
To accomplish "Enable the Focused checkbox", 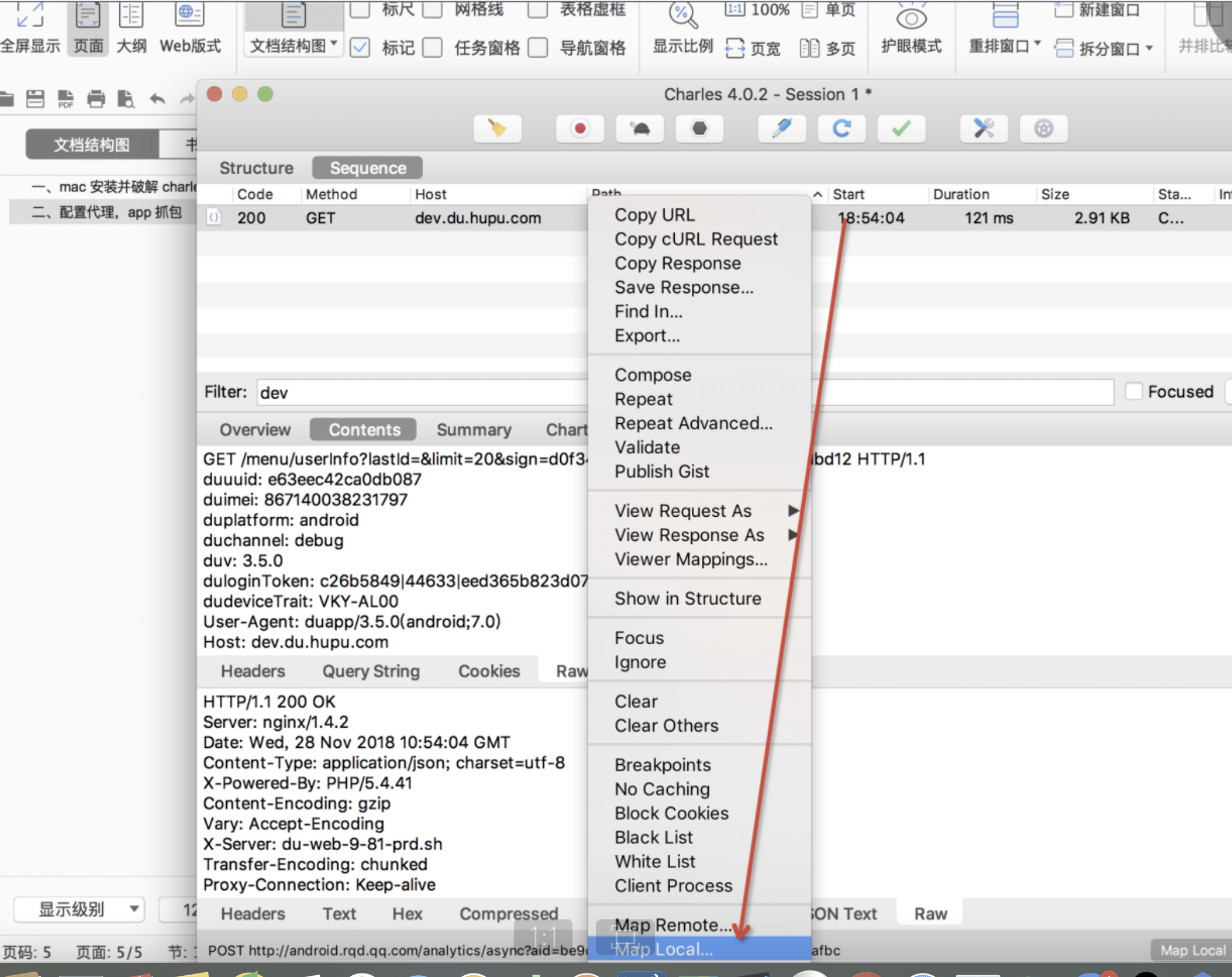I will [x=1134, y=392].
